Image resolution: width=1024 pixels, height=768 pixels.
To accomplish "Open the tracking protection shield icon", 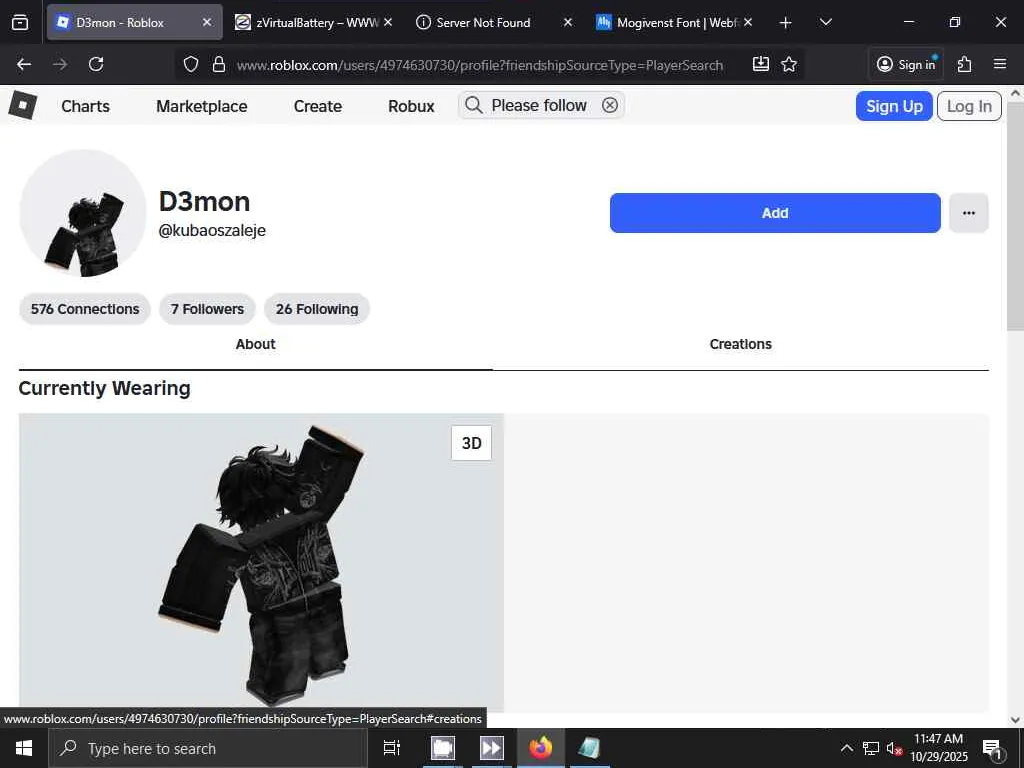I will 191,64.
